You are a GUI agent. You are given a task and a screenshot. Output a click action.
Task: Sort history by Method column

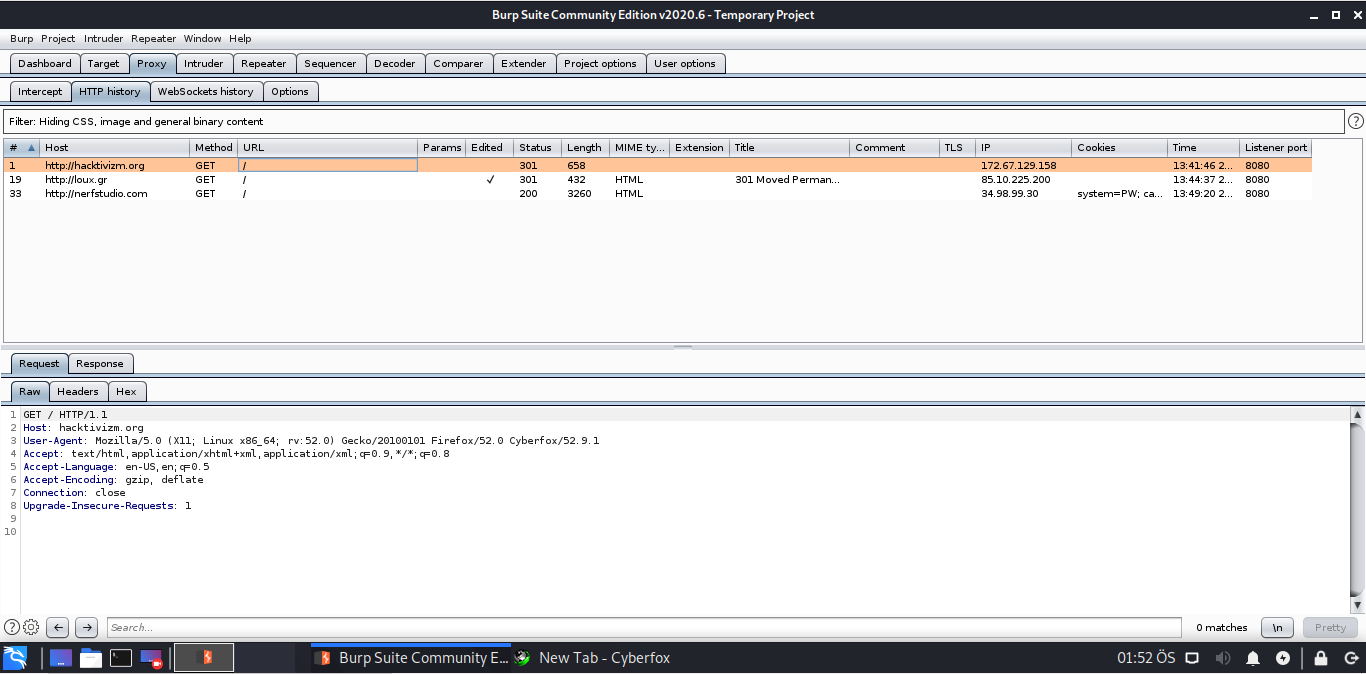tap(213, 147)
